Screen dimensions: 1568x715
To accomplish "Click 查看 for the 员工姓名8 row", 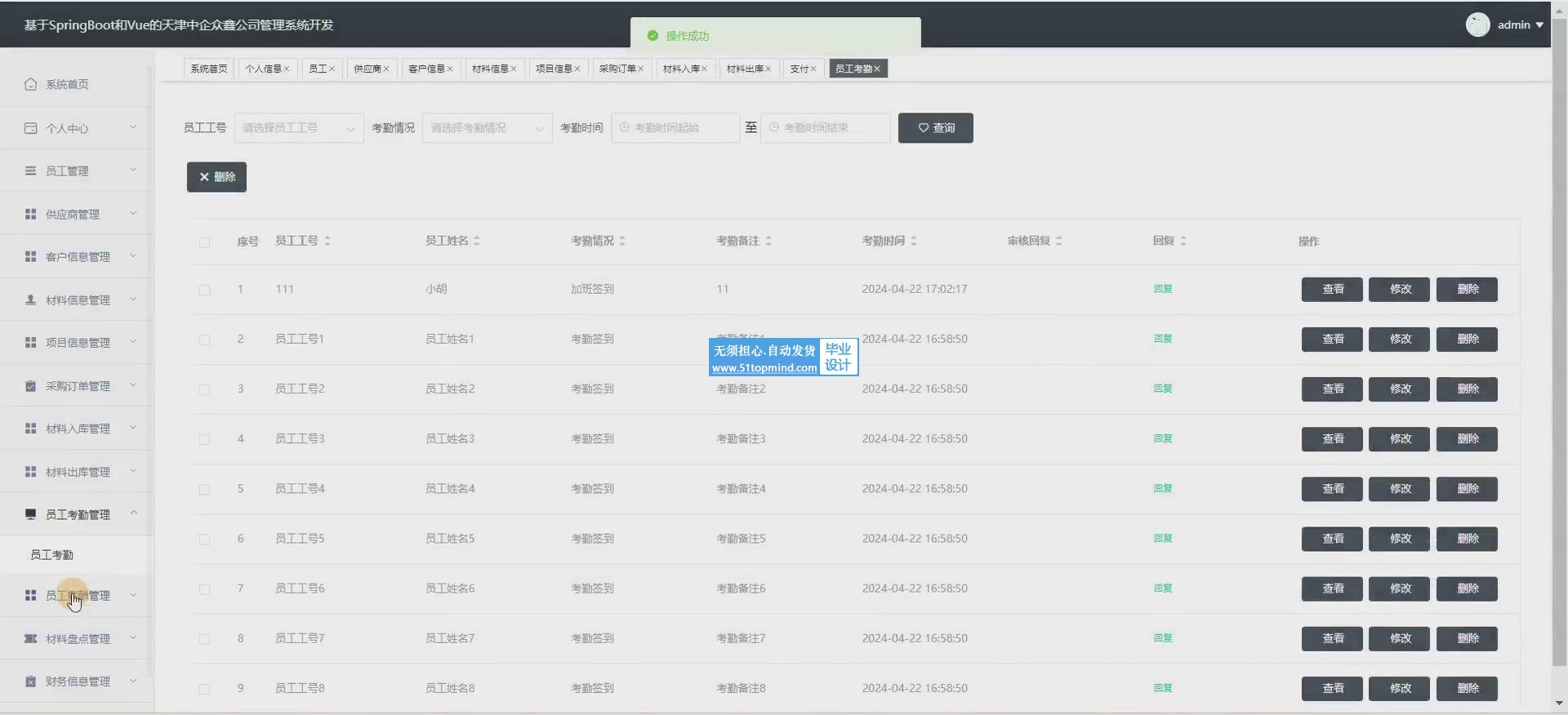I will (1332, 689).
